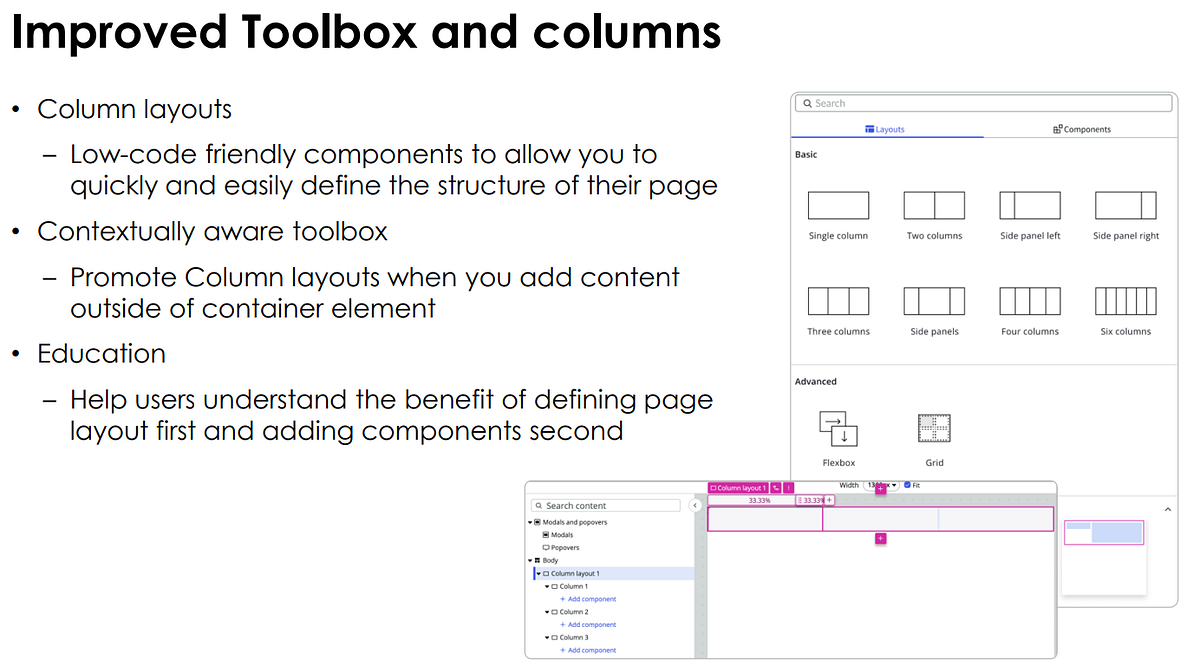
Task: Select the Single column layout icon
Action: click(x=838, y=206)
